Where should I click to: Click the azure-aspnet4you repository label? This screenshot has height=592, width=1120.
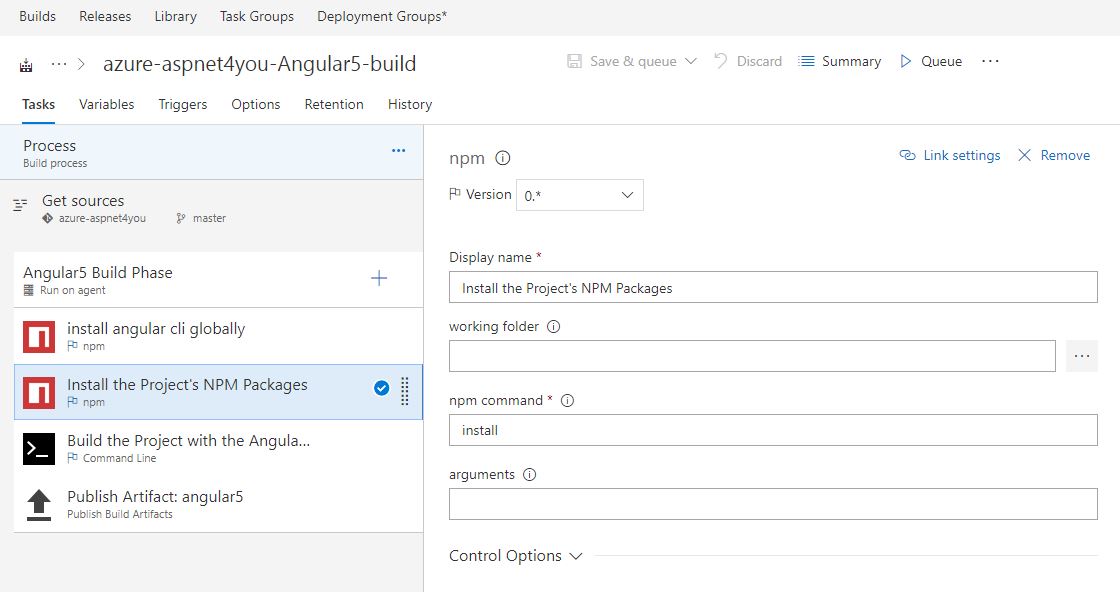pos(102,219)
